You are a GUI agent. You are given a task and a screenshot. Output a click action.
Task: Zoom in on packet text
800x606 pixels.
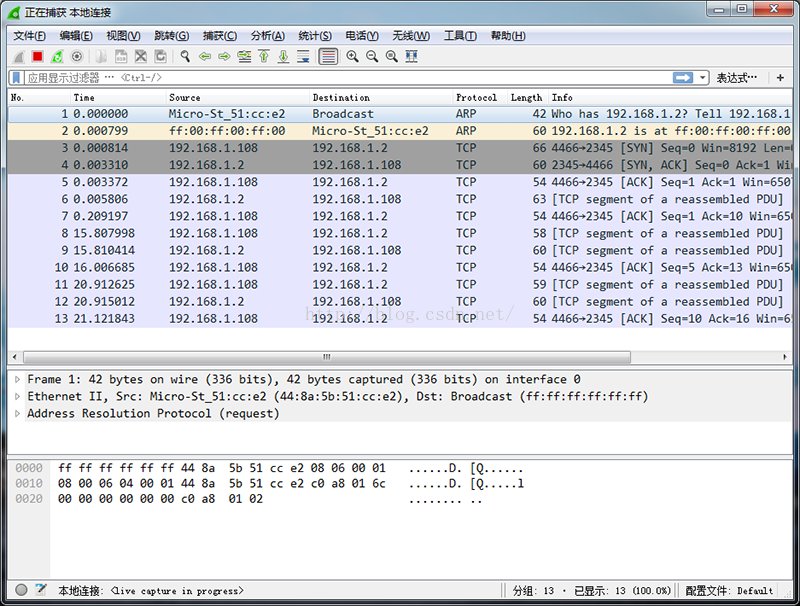352,57
